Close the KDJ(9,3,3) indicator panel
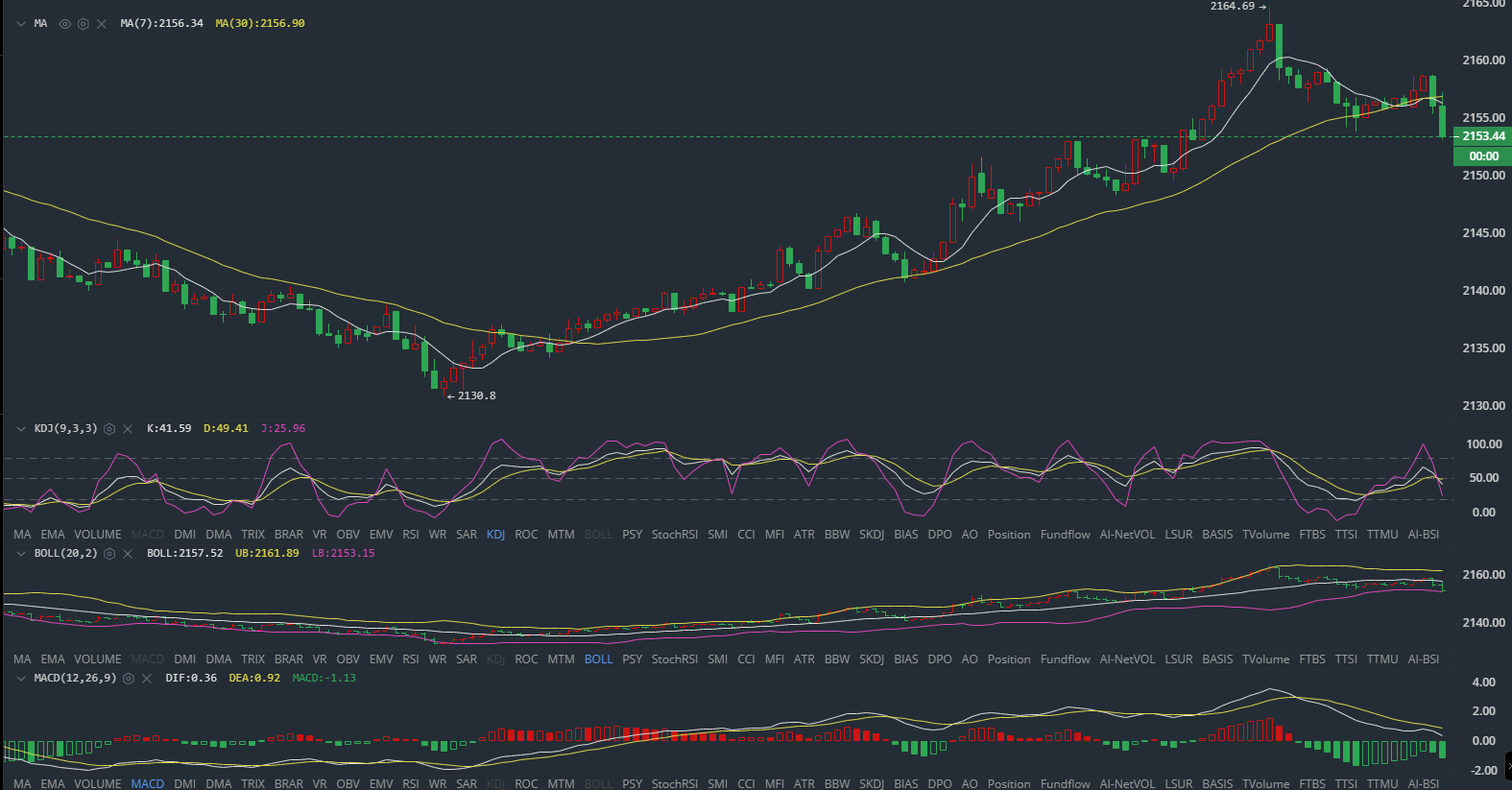 128,429
